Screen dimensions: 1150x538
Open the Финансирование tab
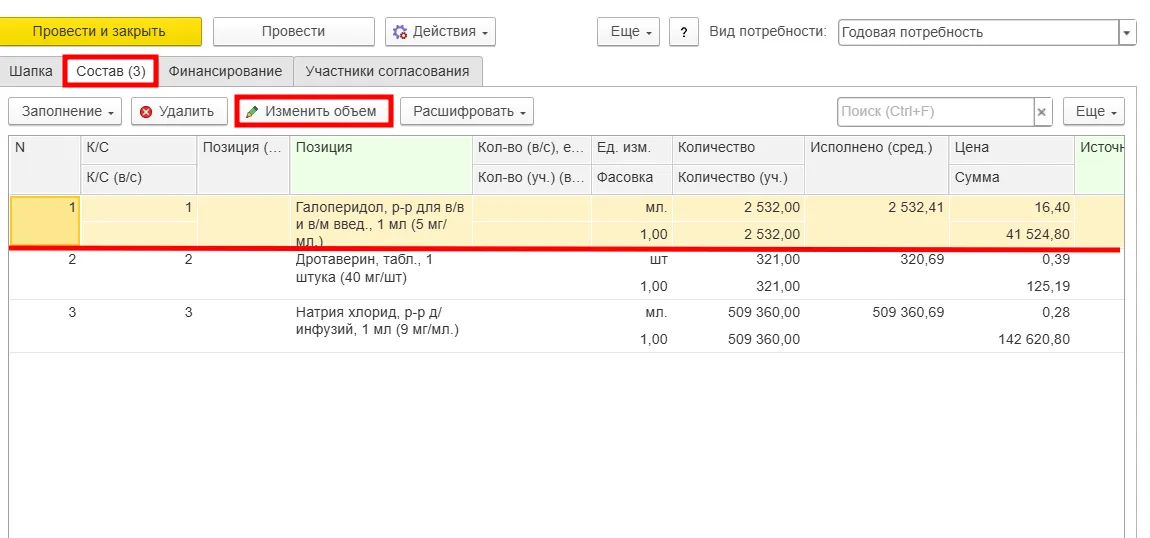click(x=225, y=71)
